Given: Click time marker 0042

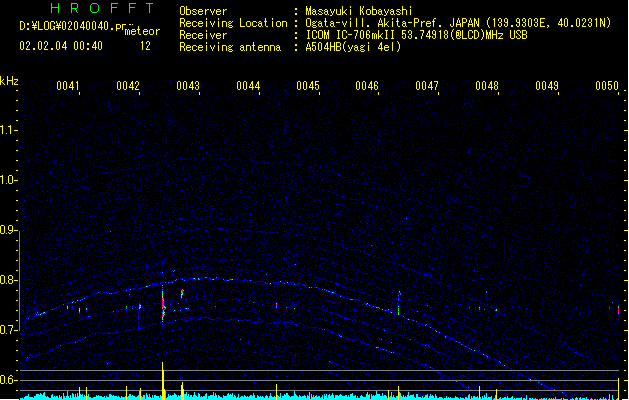Looking at the screenshot, I should [x=128, y=86].
